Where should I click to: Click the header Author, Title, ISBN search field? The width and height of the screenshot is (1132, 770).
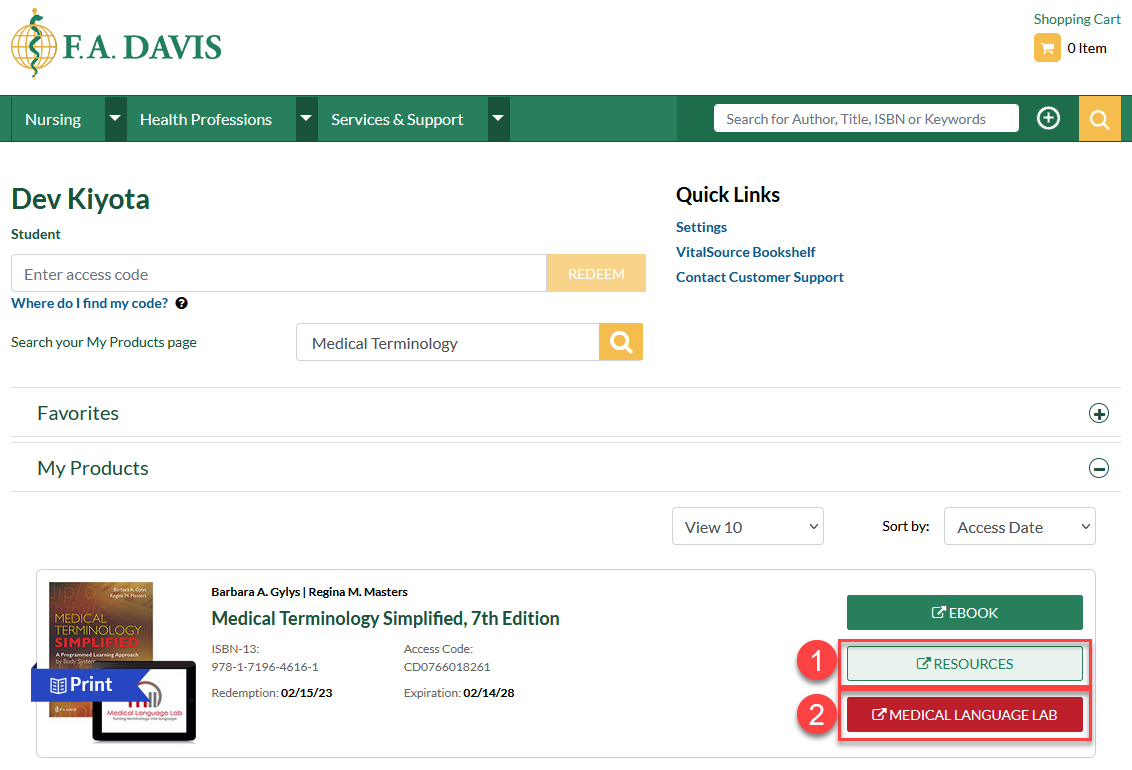(866, 118)
